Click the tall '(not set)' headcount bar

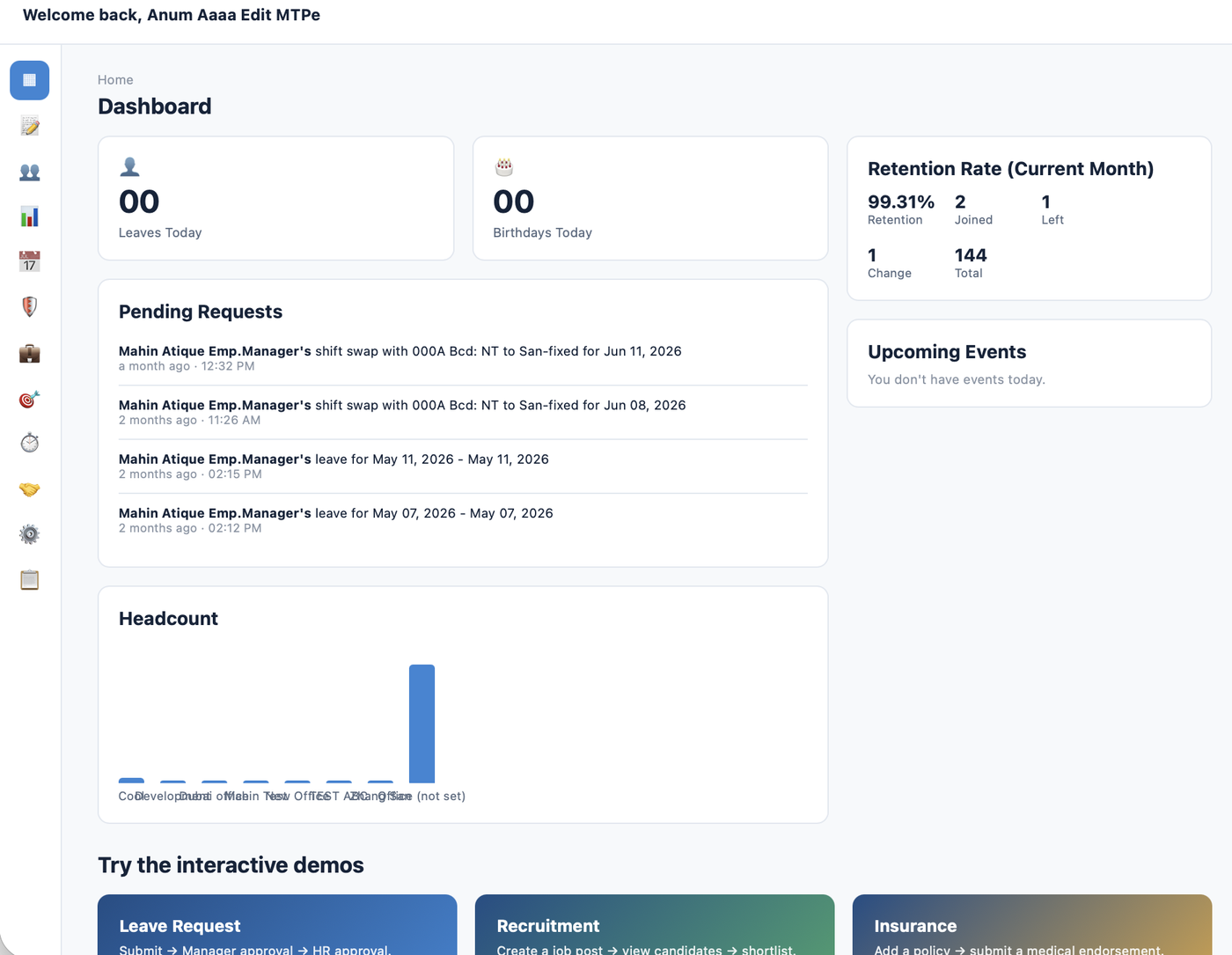click(422, 724)
